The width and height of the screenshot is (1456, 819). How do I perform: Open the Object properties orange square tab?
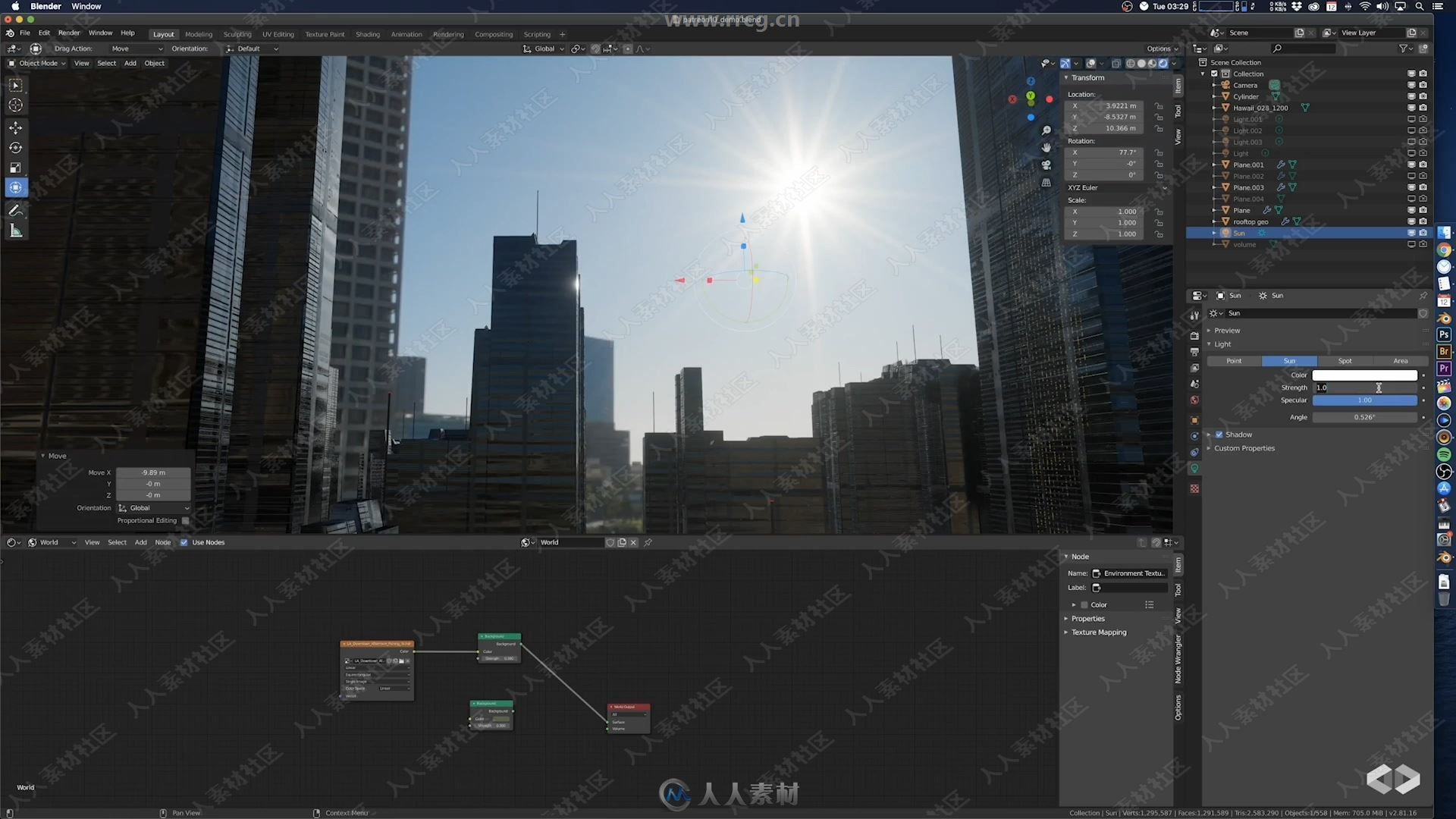point(1194,420)
